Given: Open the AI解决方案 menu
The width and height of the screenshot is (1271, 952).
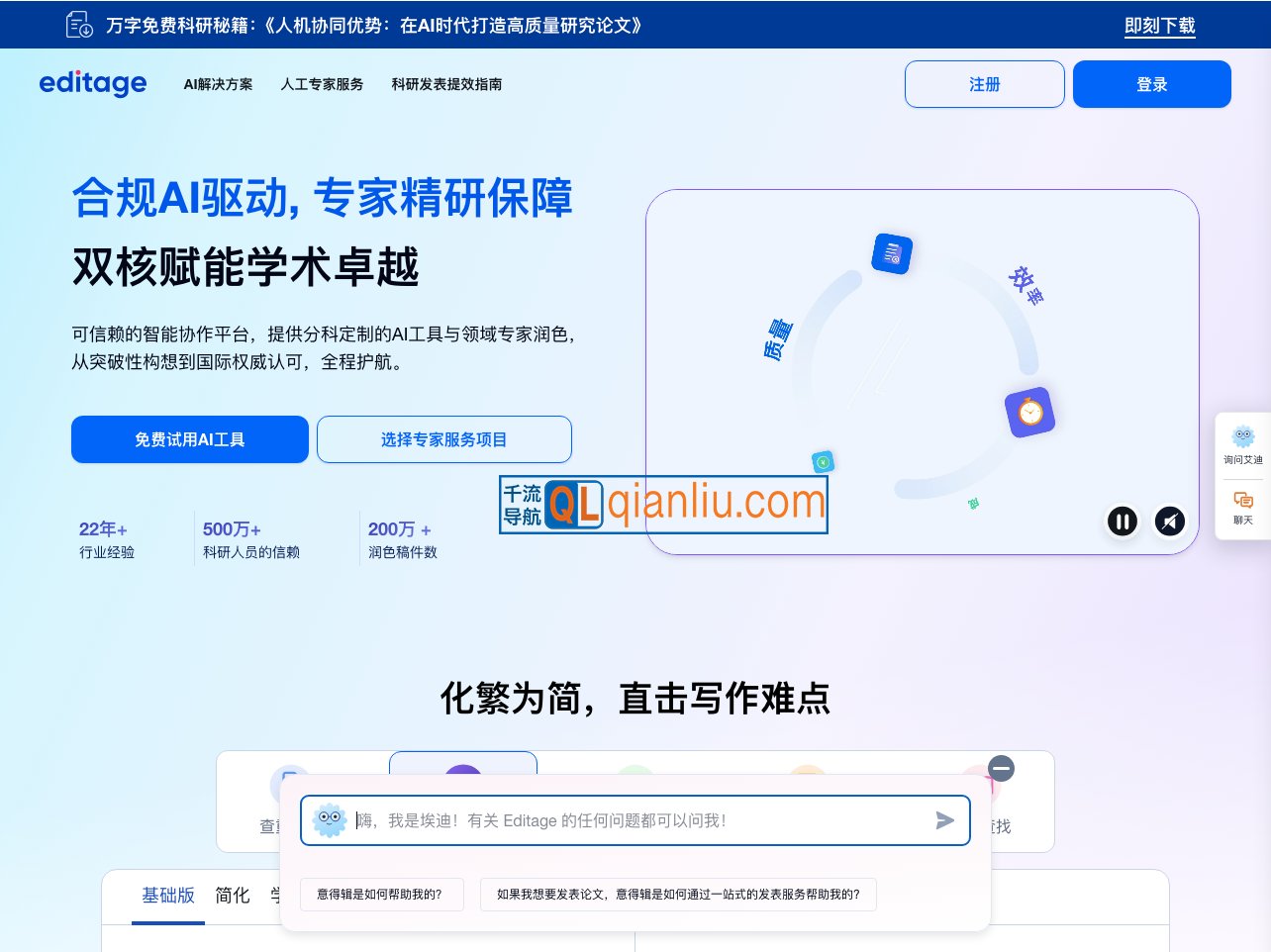Looking at the screenshot, I should (218, 84).
